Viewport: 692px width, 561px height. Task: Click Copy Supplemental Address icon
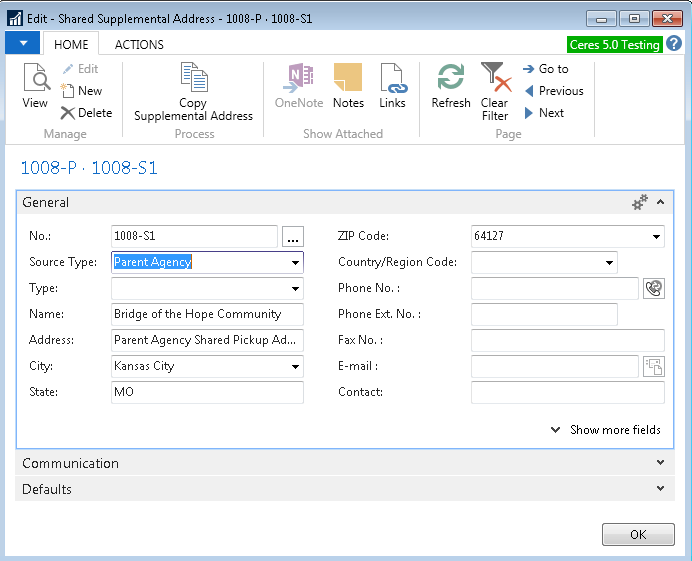pos(193,91)
